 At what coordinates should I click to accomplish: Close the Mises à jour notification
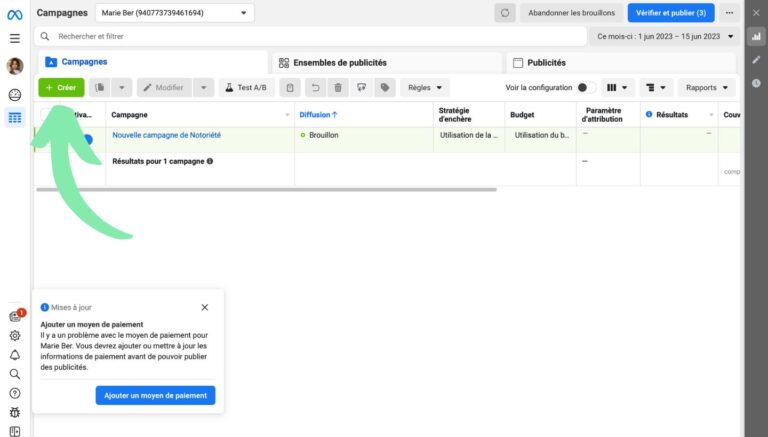click(x=205, y=307)
